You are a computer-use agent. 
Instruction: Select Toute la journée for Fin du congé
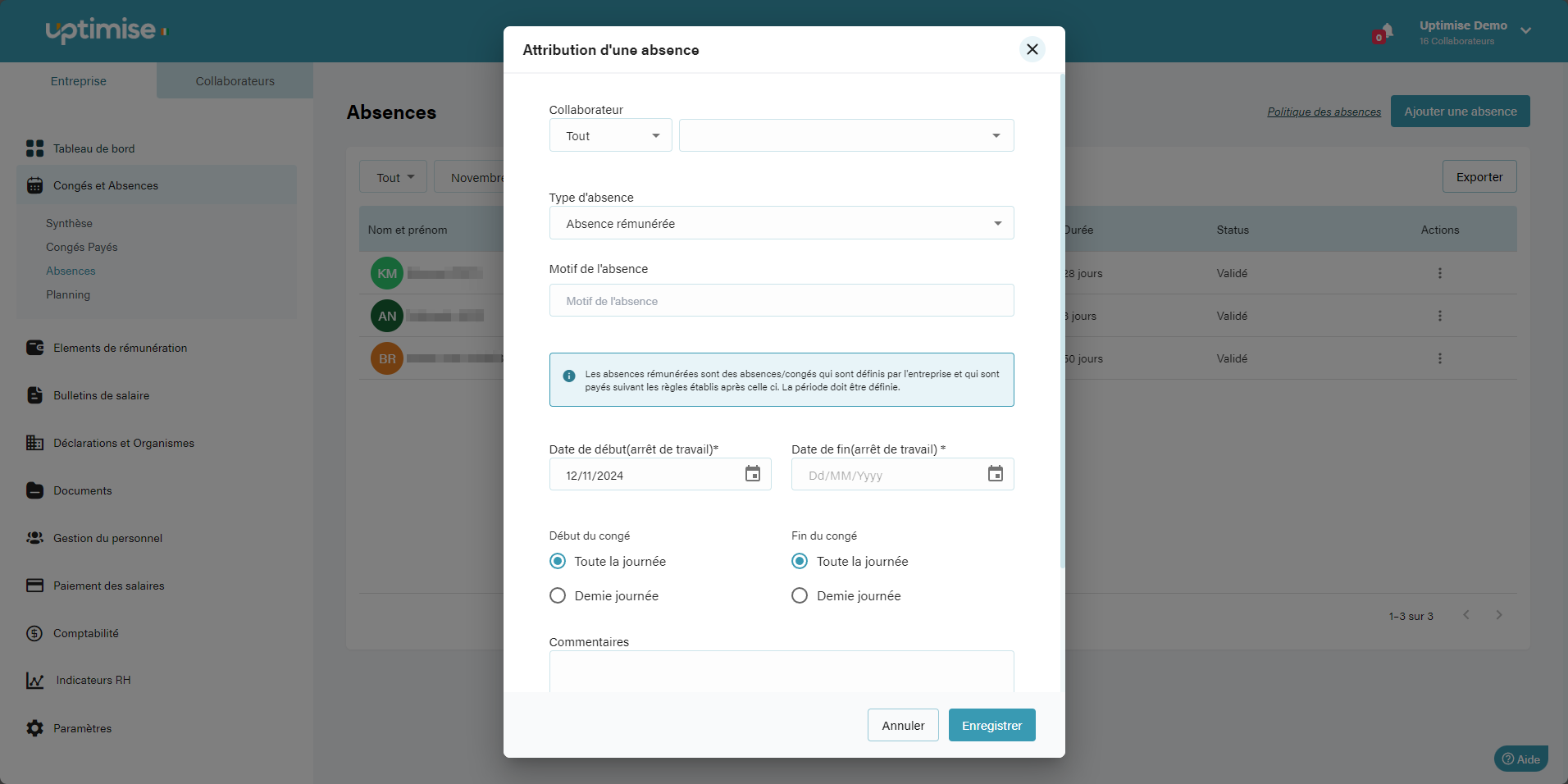click(800, 561)
